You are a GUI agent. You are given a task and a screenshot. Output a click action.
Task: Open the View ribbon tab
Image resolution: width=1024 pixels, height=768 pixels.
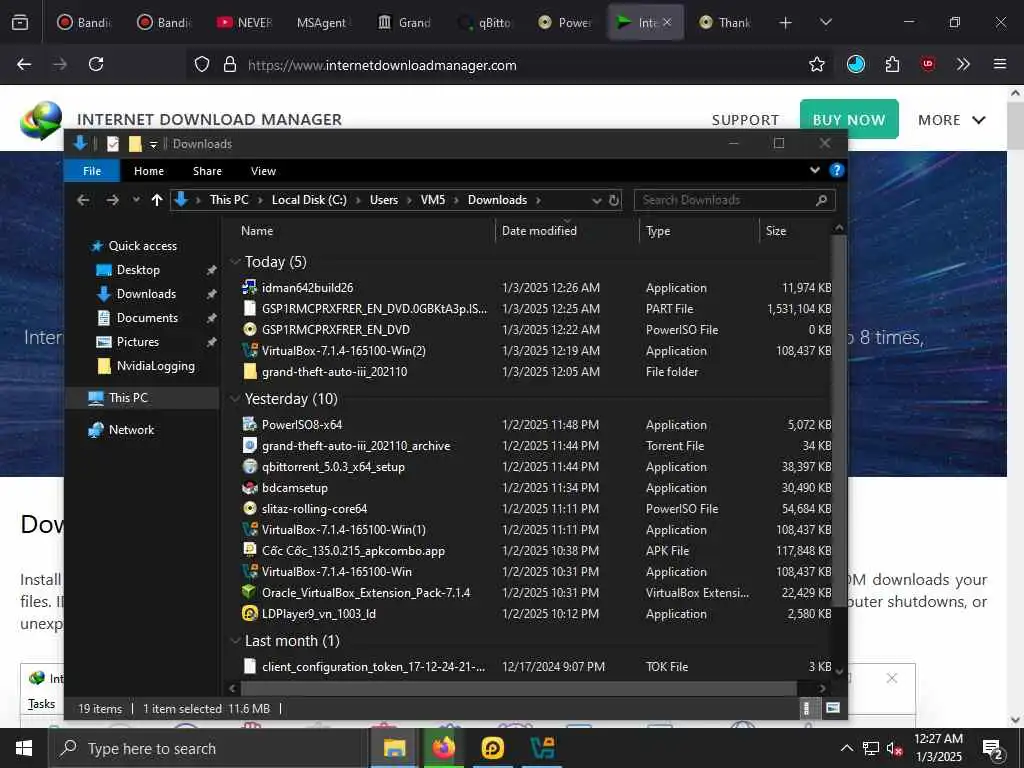[263, 171]
